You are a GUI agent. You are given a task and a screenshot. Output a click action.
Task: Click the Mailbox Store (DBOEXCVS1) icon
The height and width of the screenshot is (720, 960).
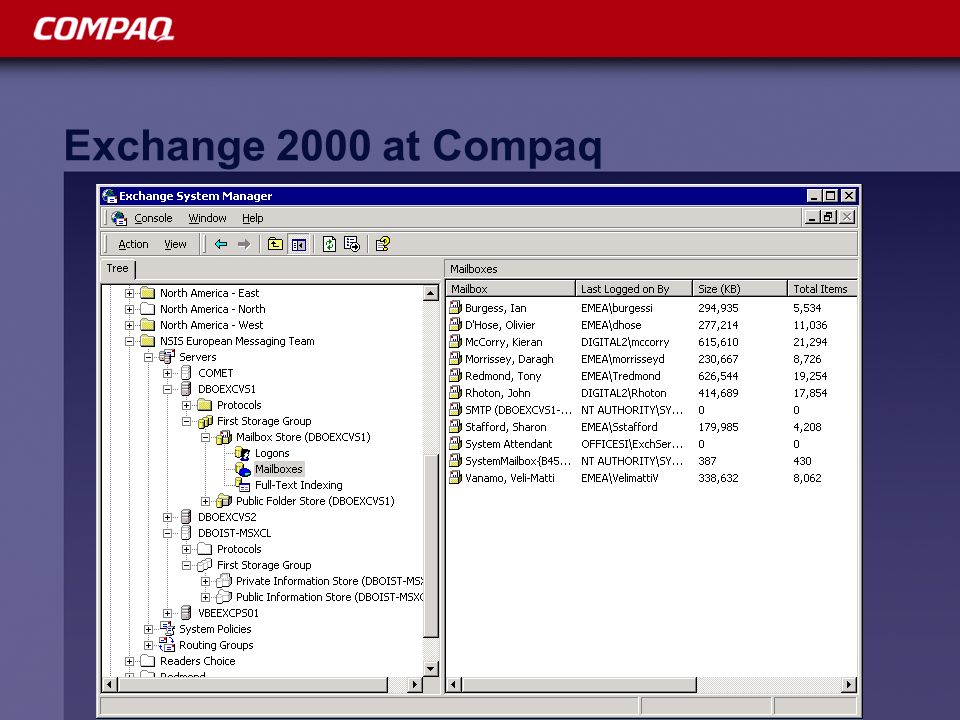tap(224, 437)
